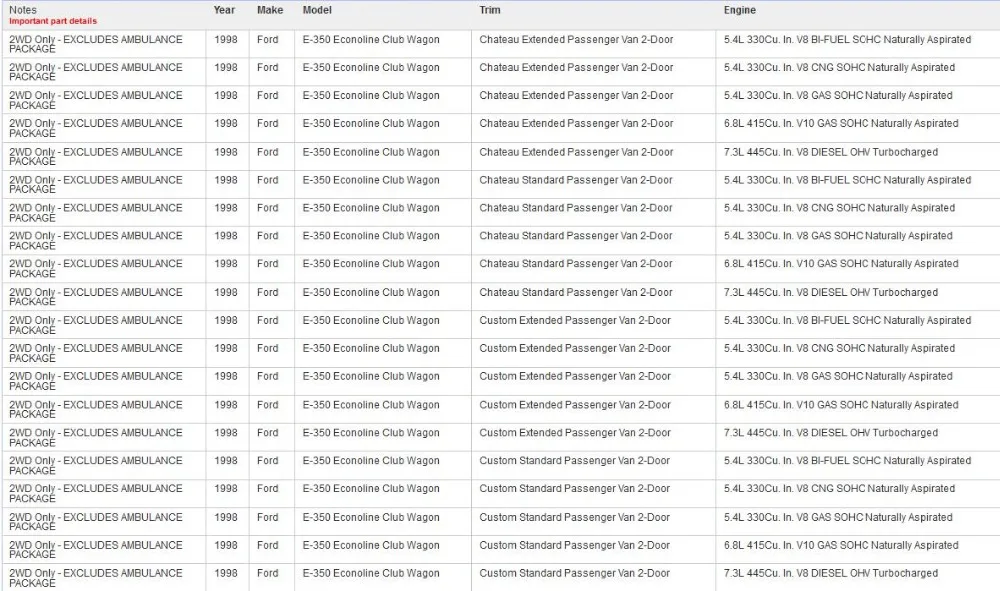The image size is (1000, 591).
Task: Click 2WD Only note in Chateau Extended 6.8L V10 row
Action: click(x=96, y=128)
